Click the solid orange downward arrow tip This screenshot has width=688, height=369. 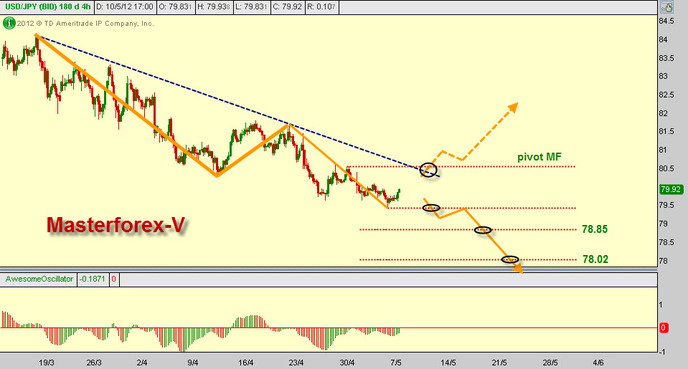tap(519, 270)
